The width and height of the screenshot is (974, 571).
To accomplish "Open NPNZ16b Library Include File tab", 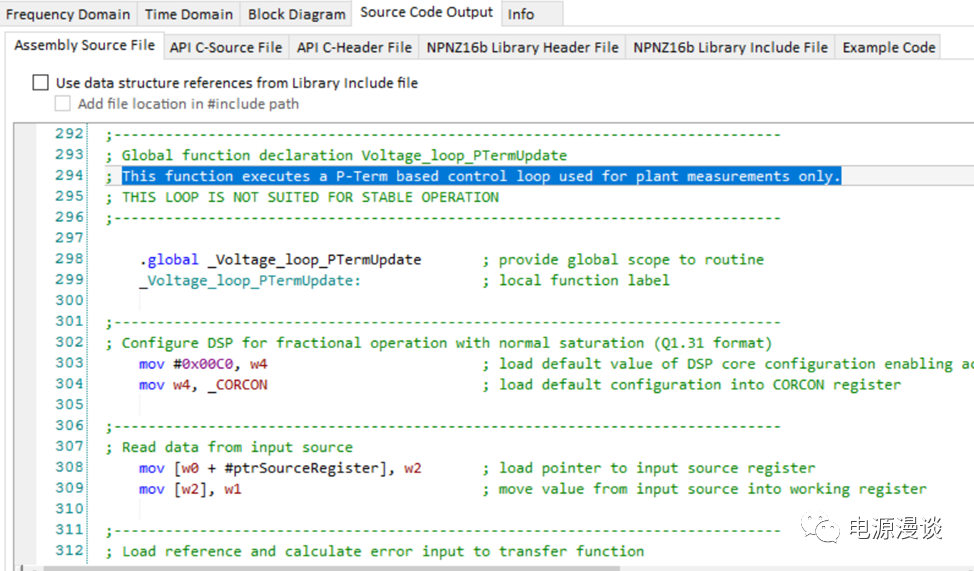I will tap(730, 47).
